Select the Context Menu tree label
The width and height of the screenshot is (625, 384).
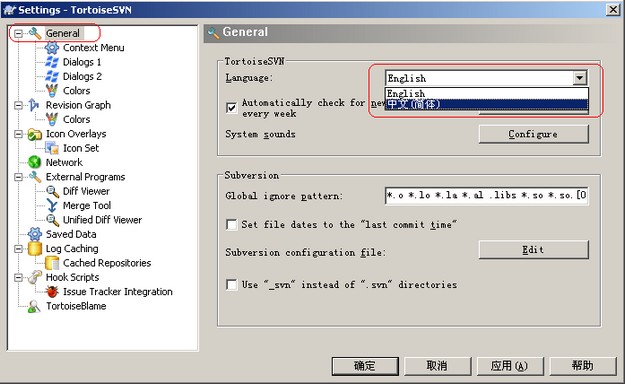coord(94,47)
